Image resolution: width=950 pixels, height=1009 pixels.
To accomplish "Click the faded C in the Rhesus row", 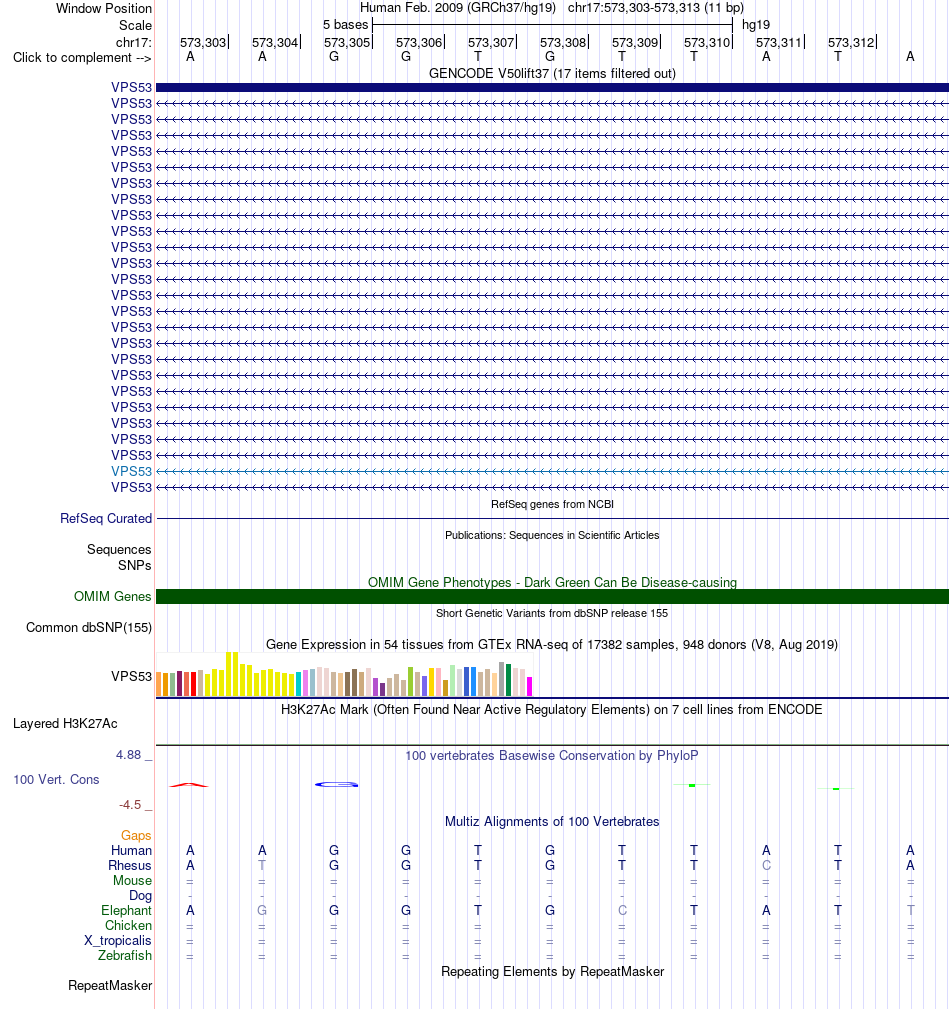I will 766,866.
